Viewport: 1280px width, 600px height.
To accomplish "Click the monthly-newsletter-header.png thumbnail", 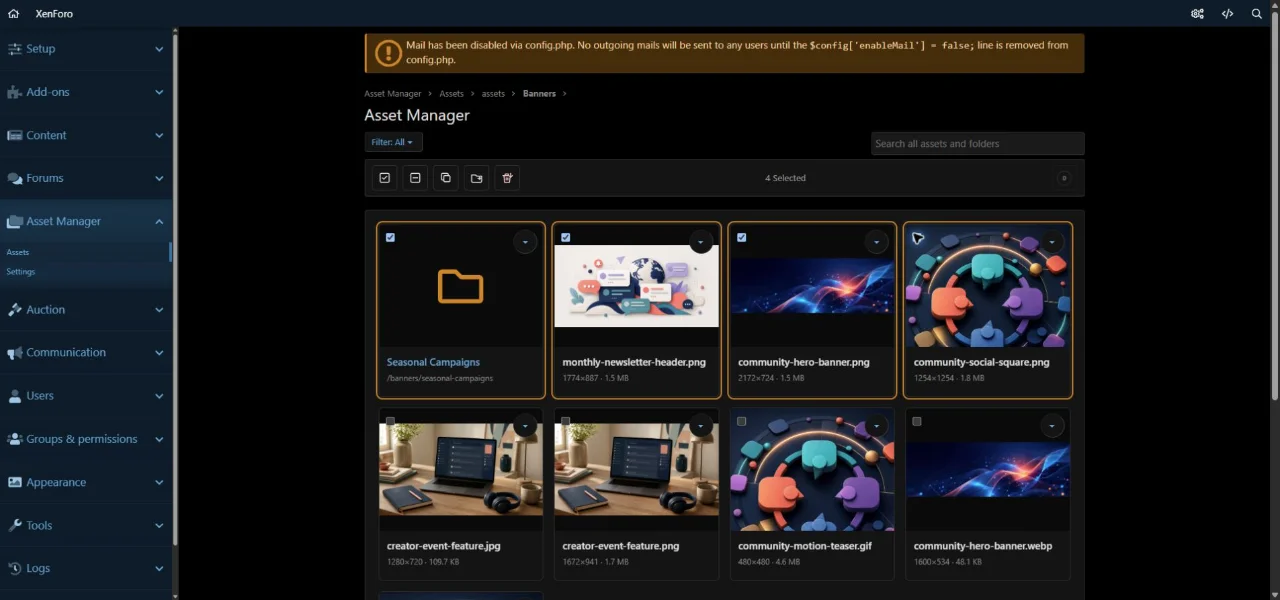I will [x=637, y=286].
